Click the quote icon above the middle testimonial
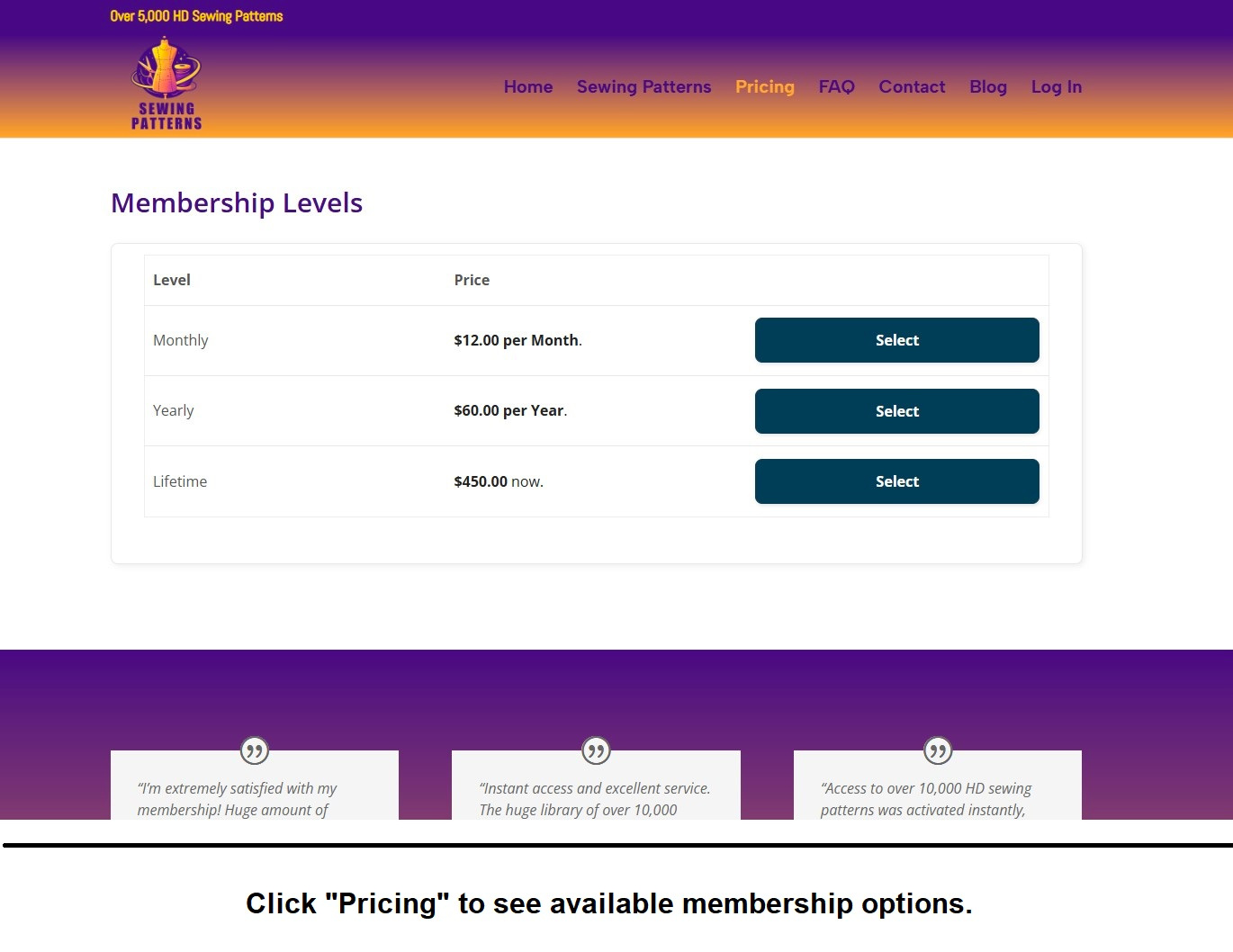 pos(596,750)
